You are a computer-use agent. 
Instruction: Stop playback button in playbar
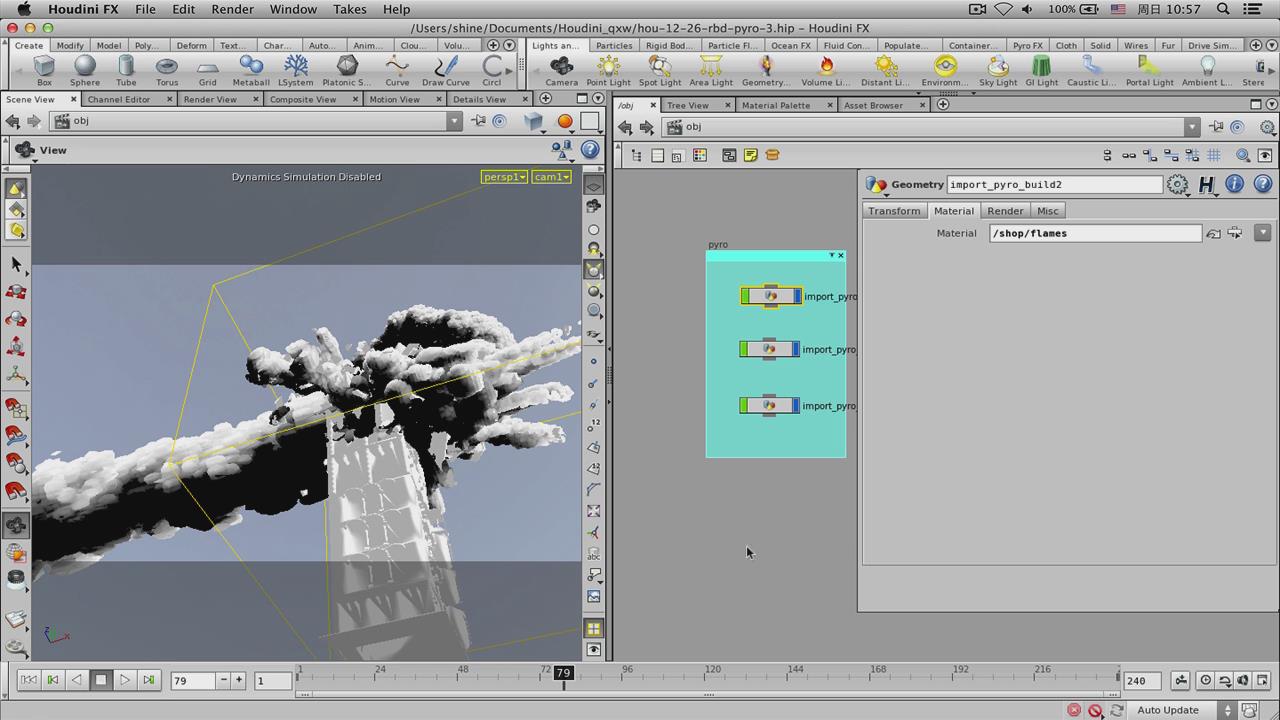101,680
